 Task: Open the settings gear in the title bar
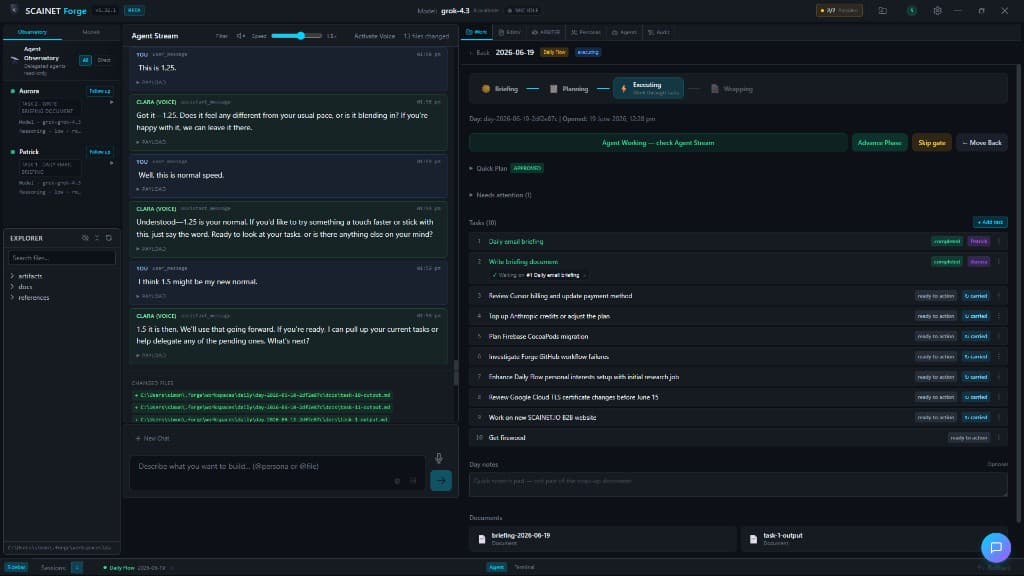(x=937, y=10)
